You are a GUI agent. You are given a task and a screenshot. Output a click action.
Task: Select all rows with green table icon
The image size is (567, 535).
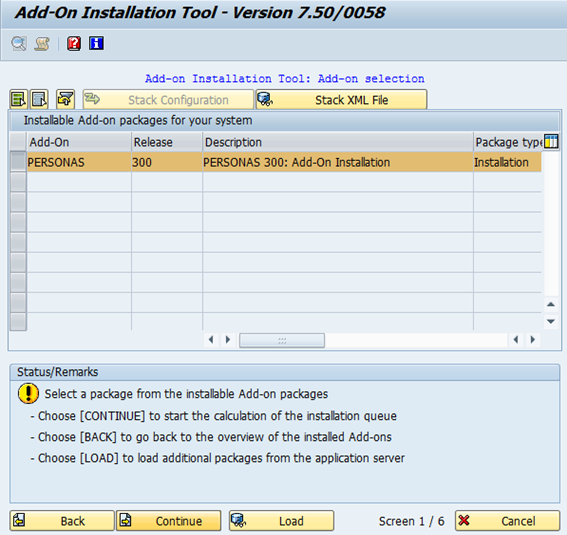(18, 99)
